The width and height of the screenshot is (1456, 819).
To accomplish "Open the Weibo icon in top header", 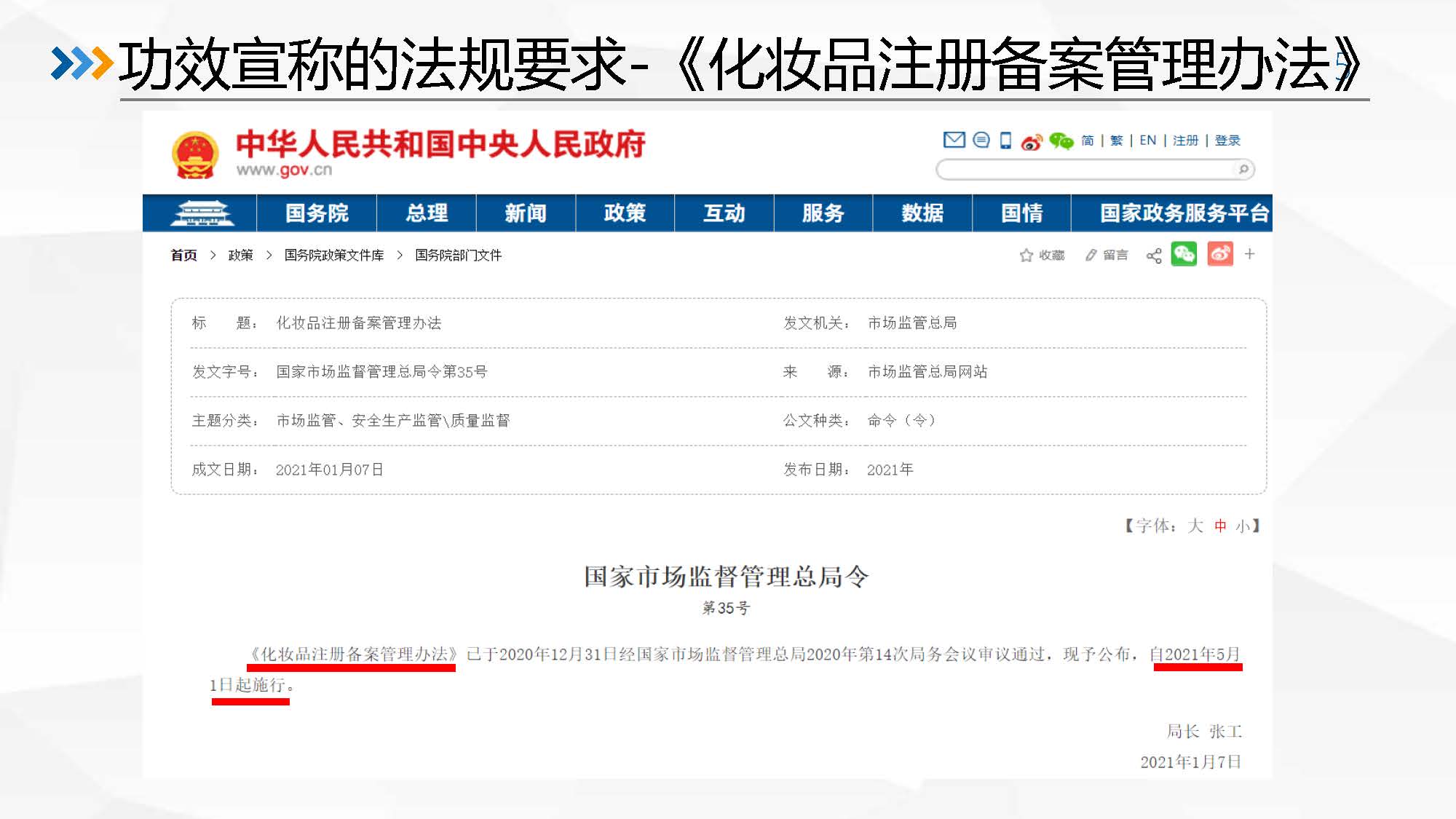I will click(x=1032, y=141).
